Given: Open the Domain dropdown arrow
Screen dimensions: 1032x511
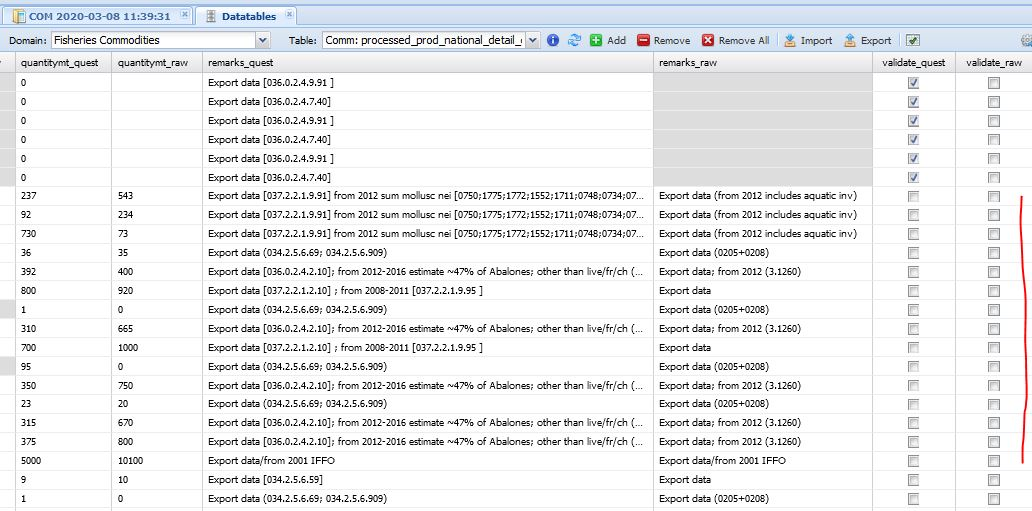Looking at the screenshot, I should [x=263, y=40].
